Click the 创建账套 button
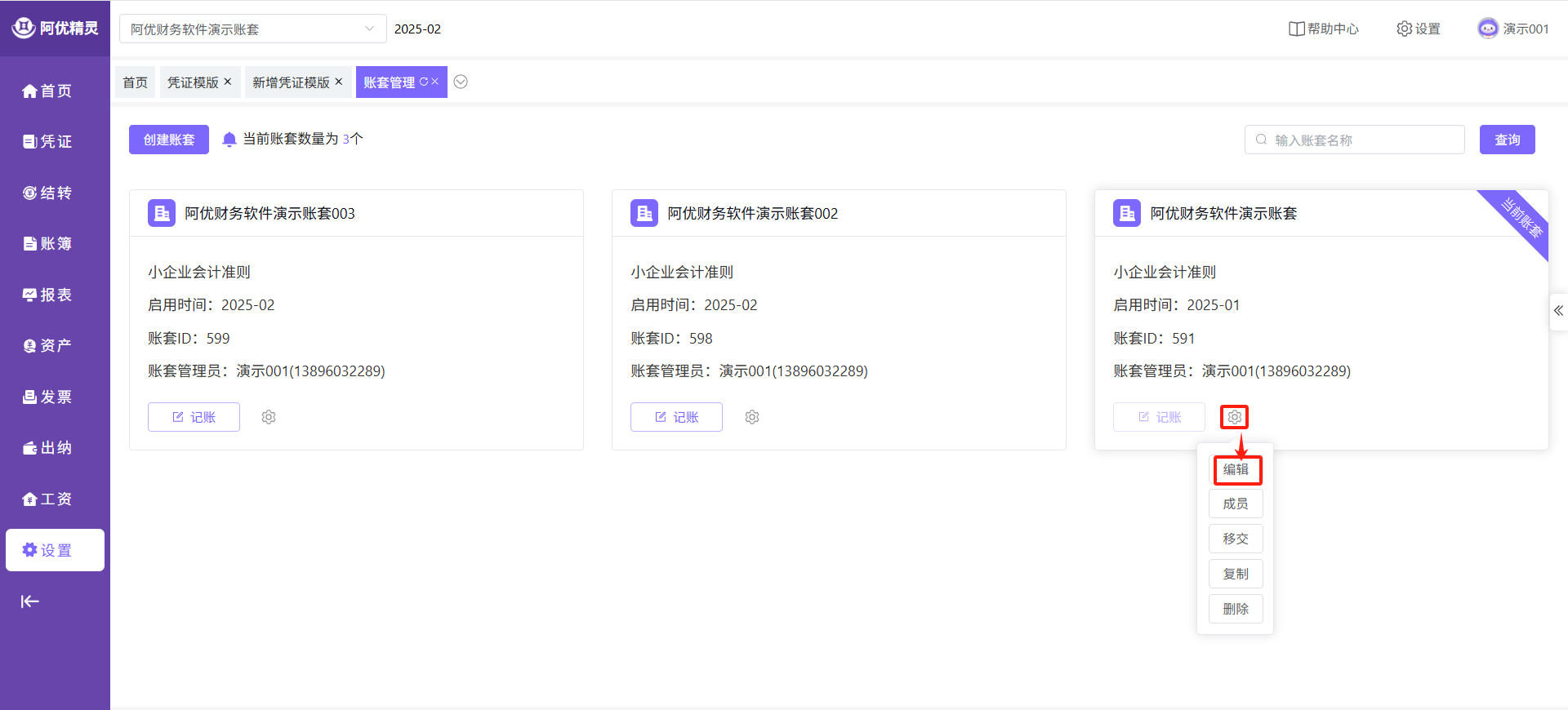Screen dimensions: 1568x710 click(x=169, y=140)
